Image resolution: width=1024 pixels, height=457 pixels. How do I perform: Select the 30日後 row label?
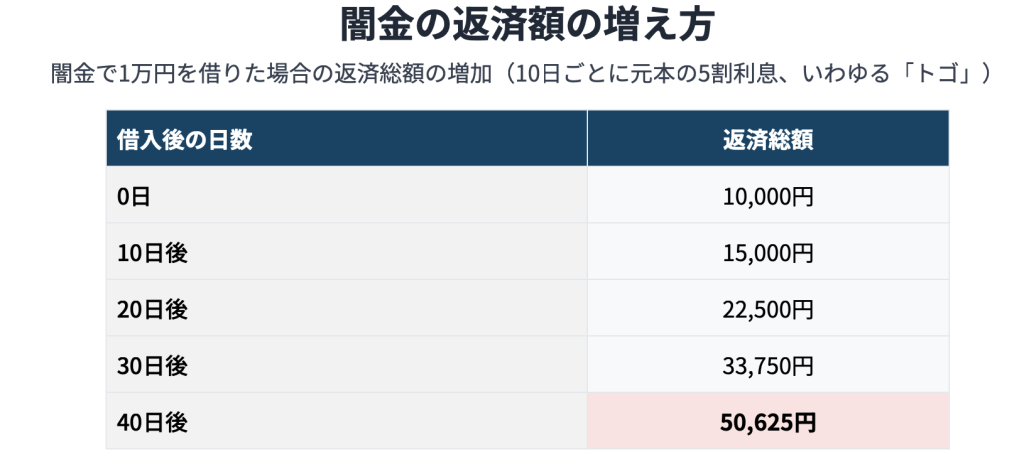coord(347,365)
